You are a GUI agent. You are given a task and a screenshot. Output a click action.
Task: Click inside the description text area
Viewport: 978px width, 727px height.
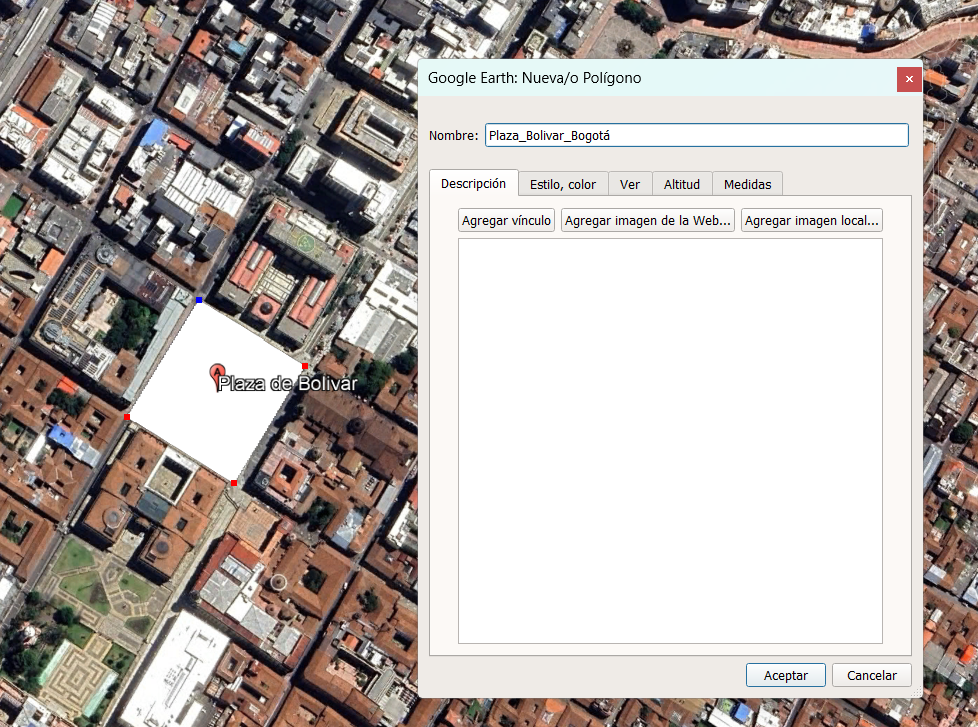coord(671,441)
